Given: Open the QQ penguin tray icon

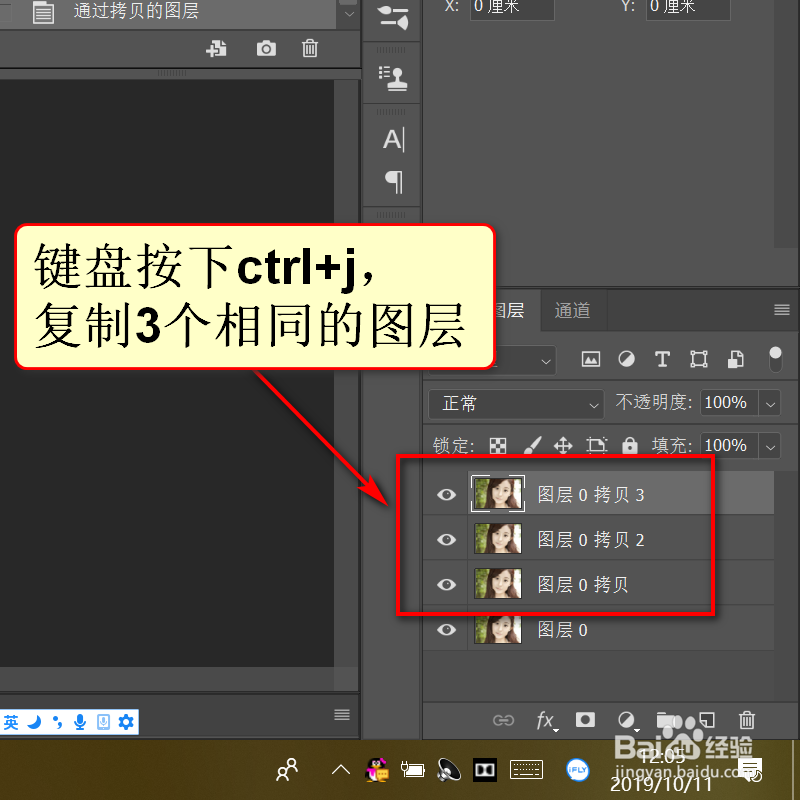Looking at the screenshot, I should pyautogui.click(x=377, y=770).
